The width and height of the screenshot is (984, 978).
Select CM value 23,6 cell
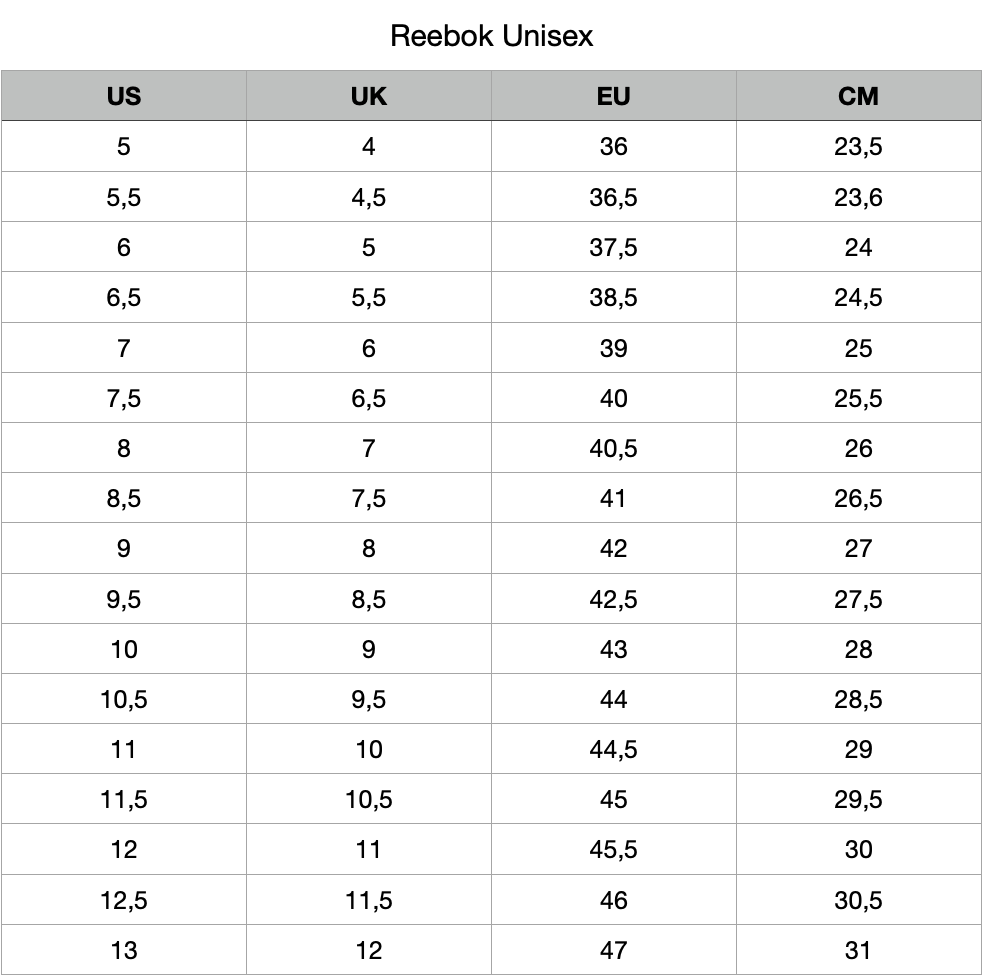[x=858, y=197]
